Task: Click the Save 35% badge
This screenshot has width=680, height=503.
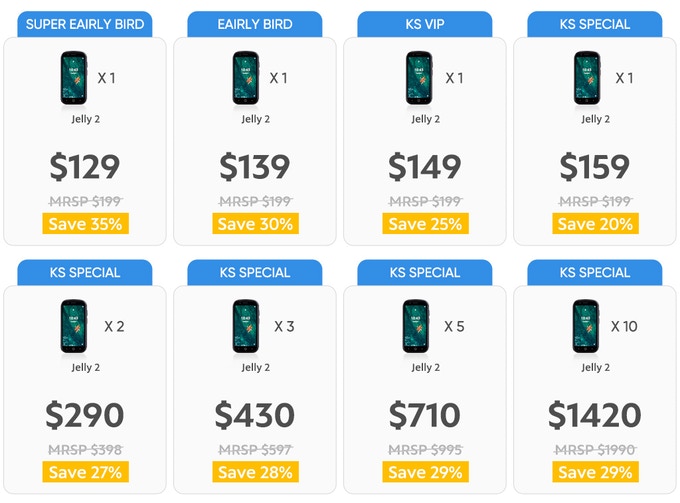Action: pos(85,224)
